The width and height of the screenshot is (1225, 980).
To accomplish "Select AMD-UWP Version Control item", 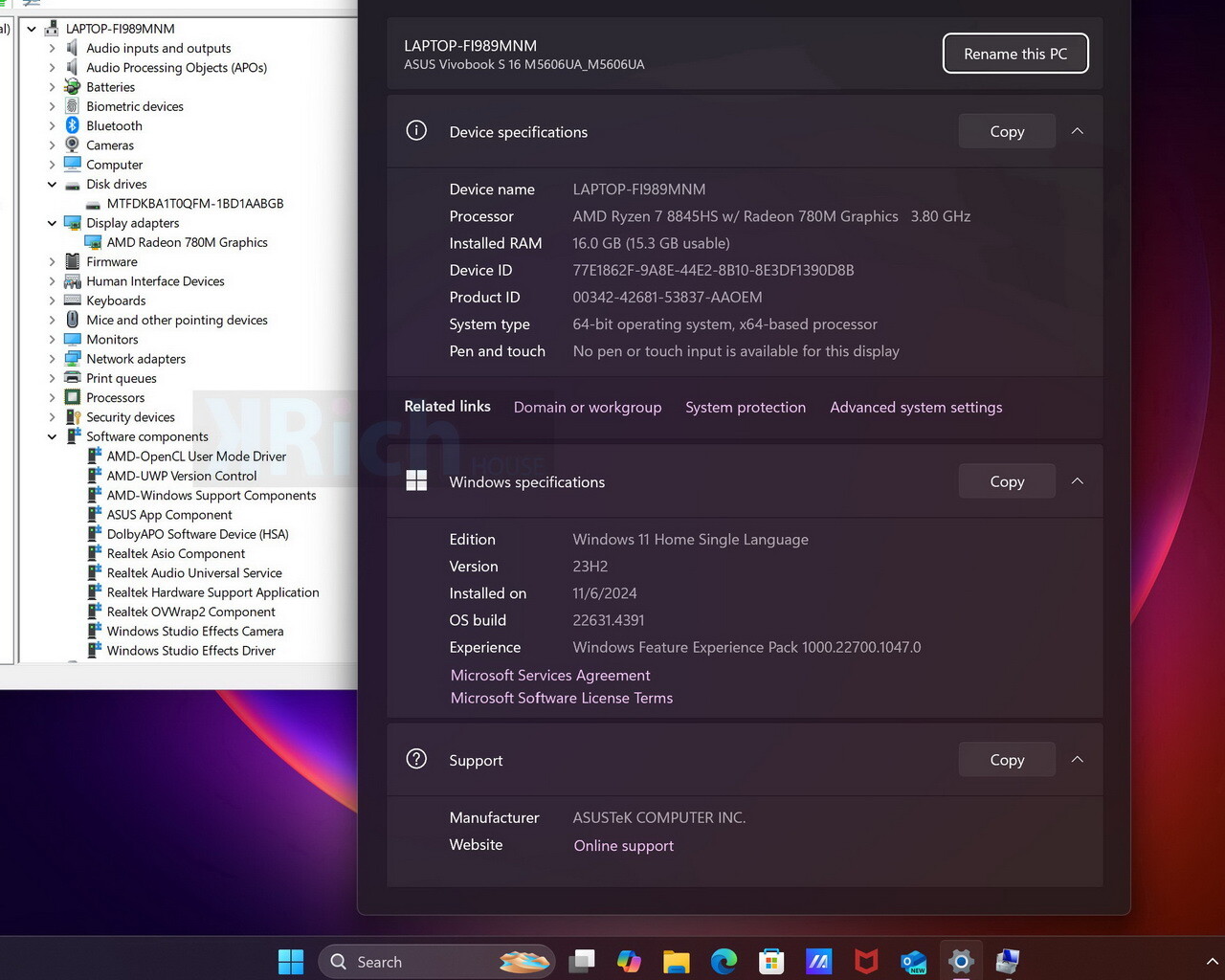I will click(x=182, y=476).
